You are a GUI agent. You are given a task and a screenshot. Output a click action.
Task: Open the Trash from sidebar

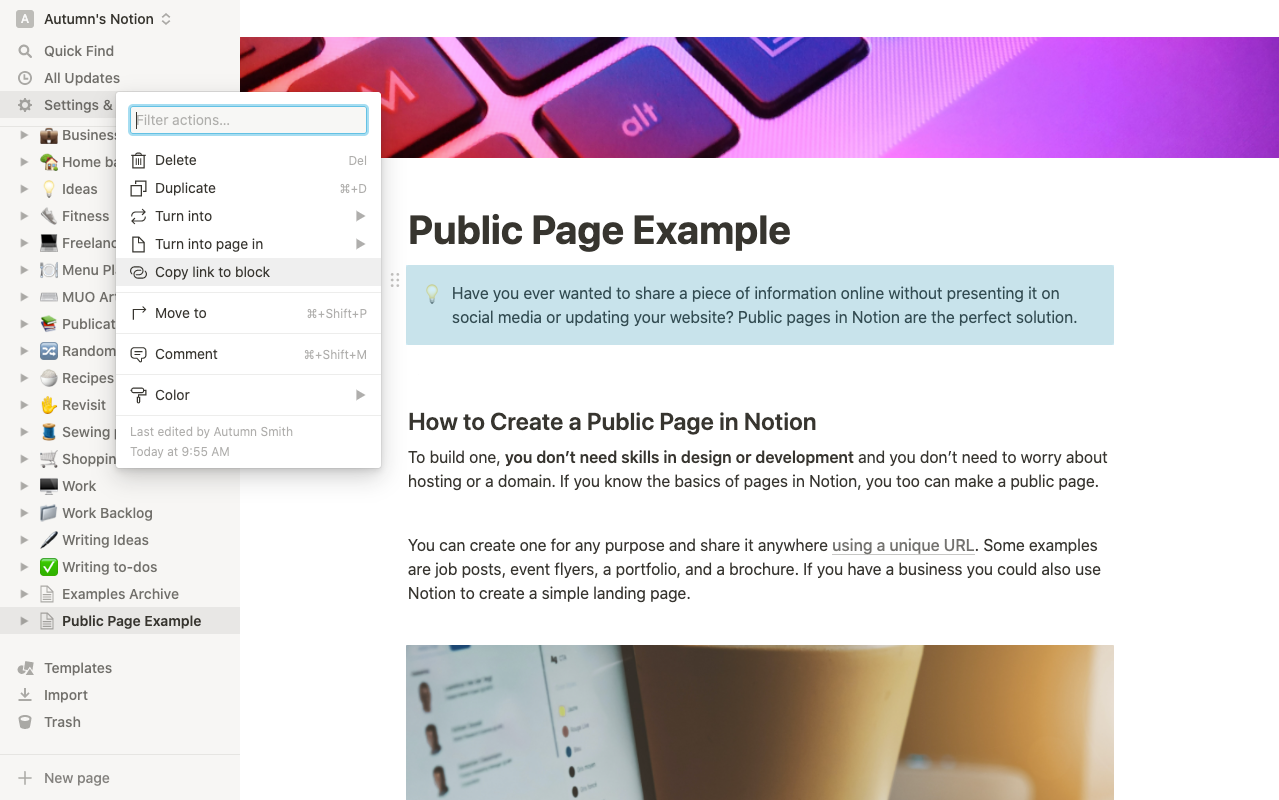tap(62, 721)
